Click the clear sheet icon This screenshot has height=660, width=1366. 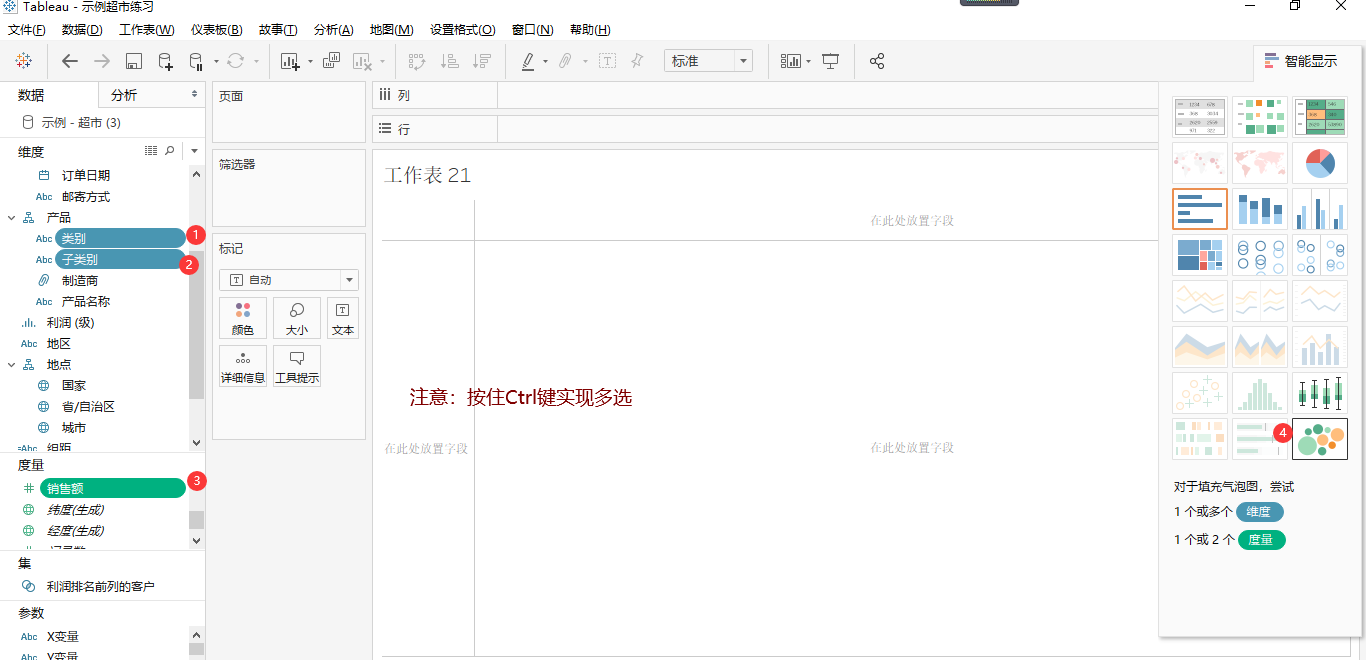click(x=362, y=61)
